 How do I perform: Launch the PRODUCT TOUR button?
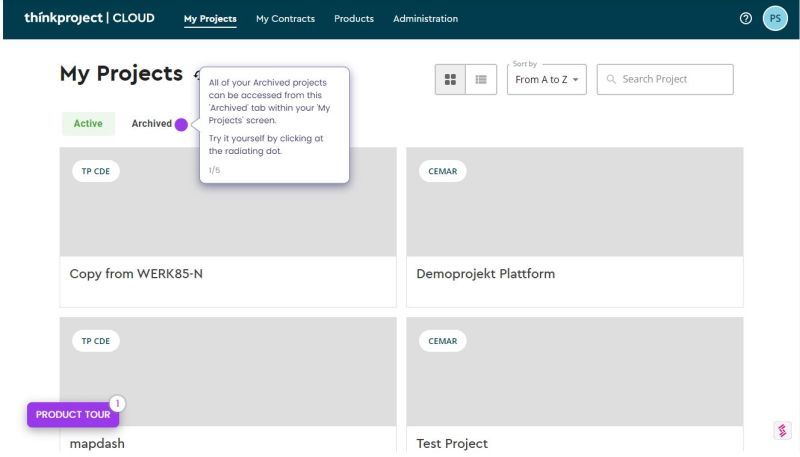[x=73, y=414]
